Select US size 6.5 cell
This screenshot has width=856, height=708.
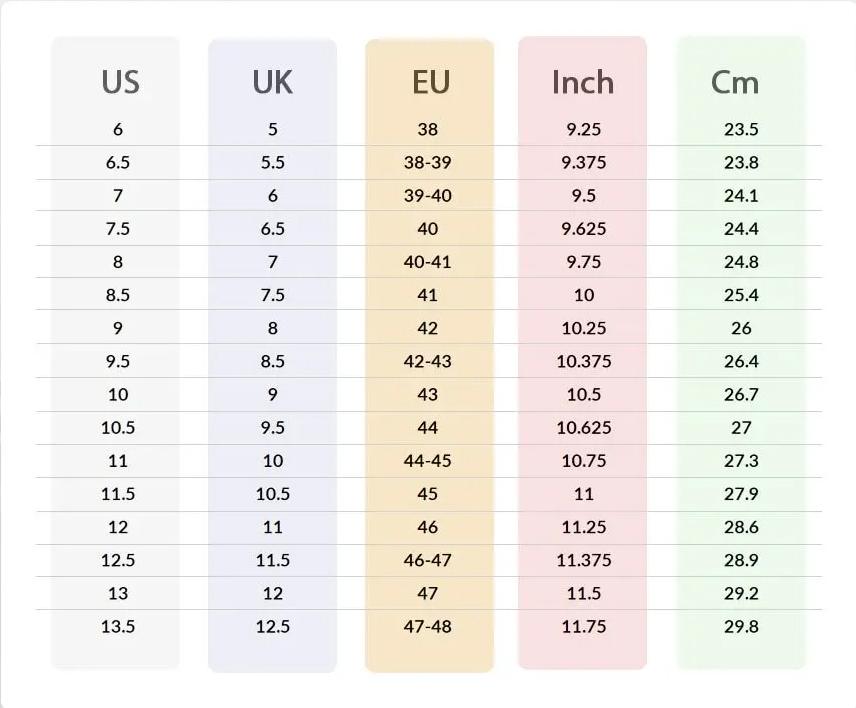[x=118, y=162]
